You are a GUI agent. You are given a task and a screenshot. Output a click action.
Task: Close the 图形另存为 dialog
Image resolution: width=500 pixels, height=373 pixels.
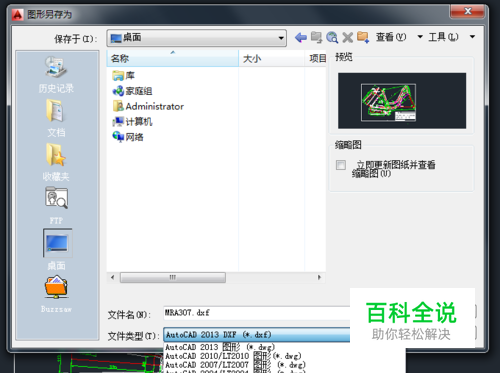468,11
